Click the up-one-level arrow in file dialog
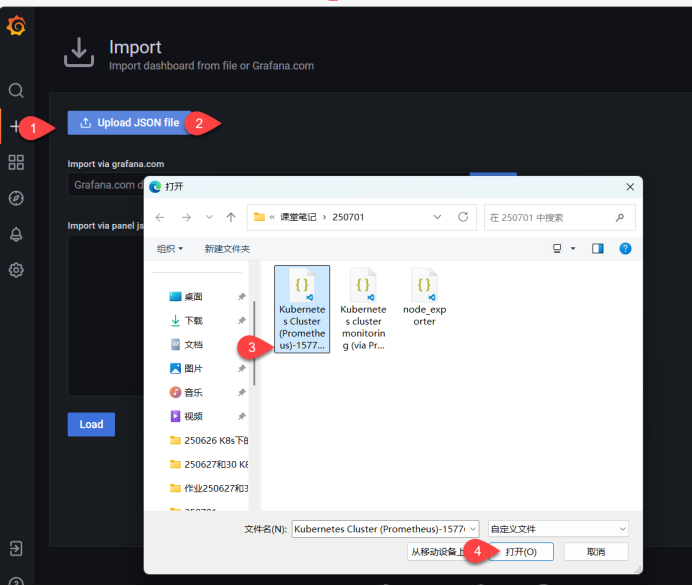Image resolution: width=692 pixels, height=586 pixels. click(x=231, y=217)
